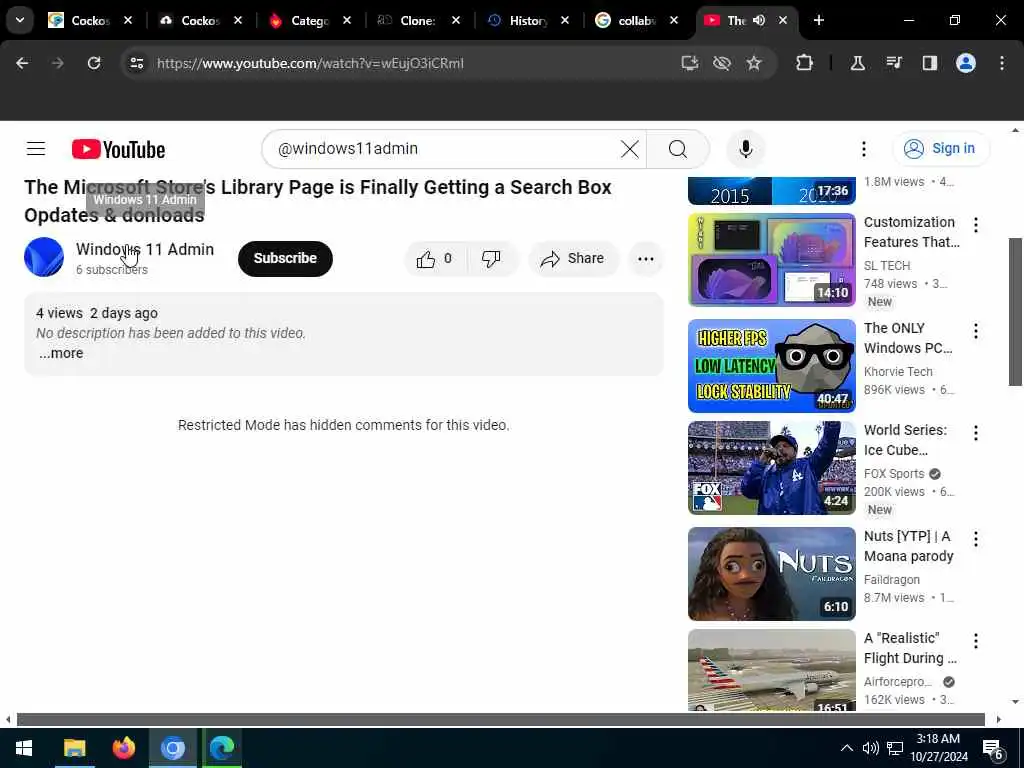
Task: Click install app icon in address bar
Action: [x=690, y=63]
